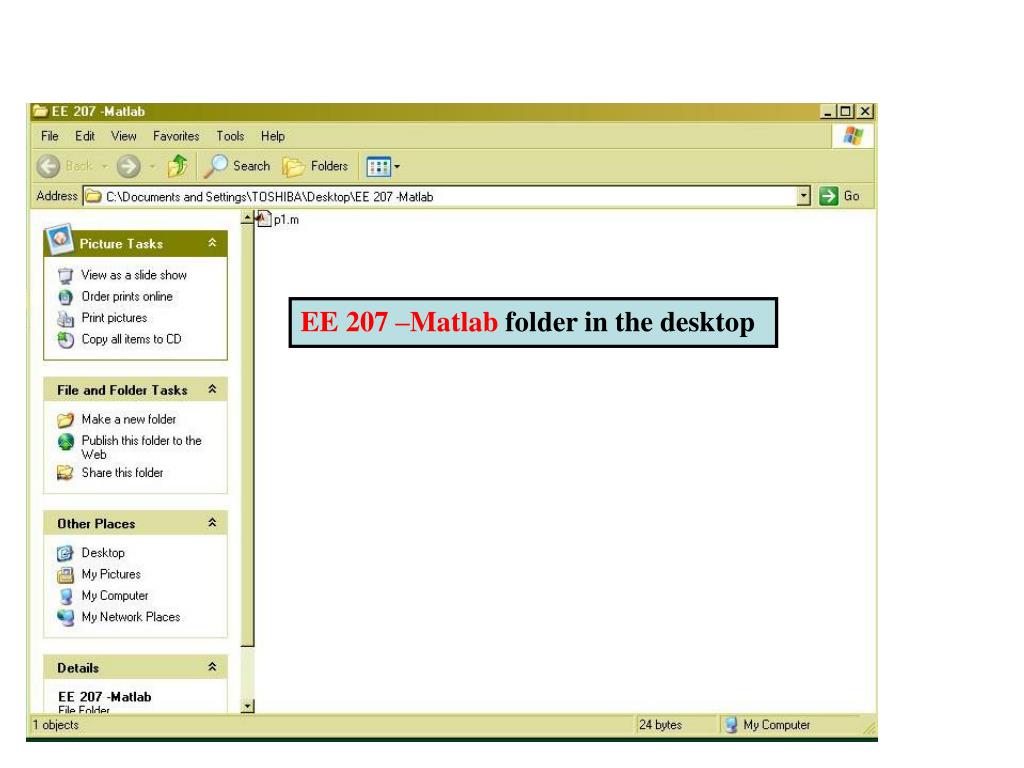This screenshot has width=1024, height=768.
Task: Collapse the File and Folder Tasks panel
Action: point(212,389)
